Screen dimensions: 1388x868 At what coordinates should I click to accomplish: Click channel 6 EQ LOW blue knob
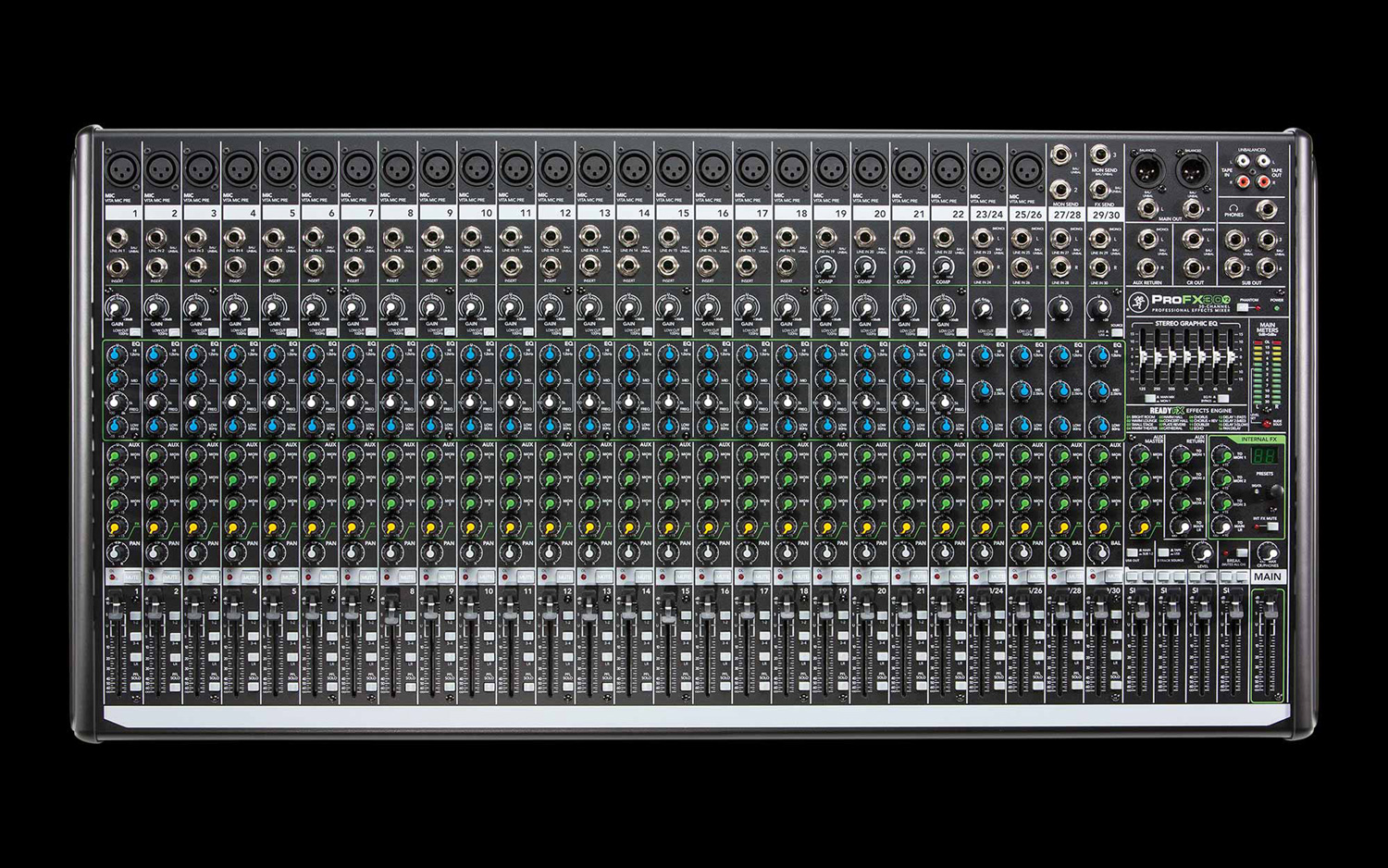[312, 426]
